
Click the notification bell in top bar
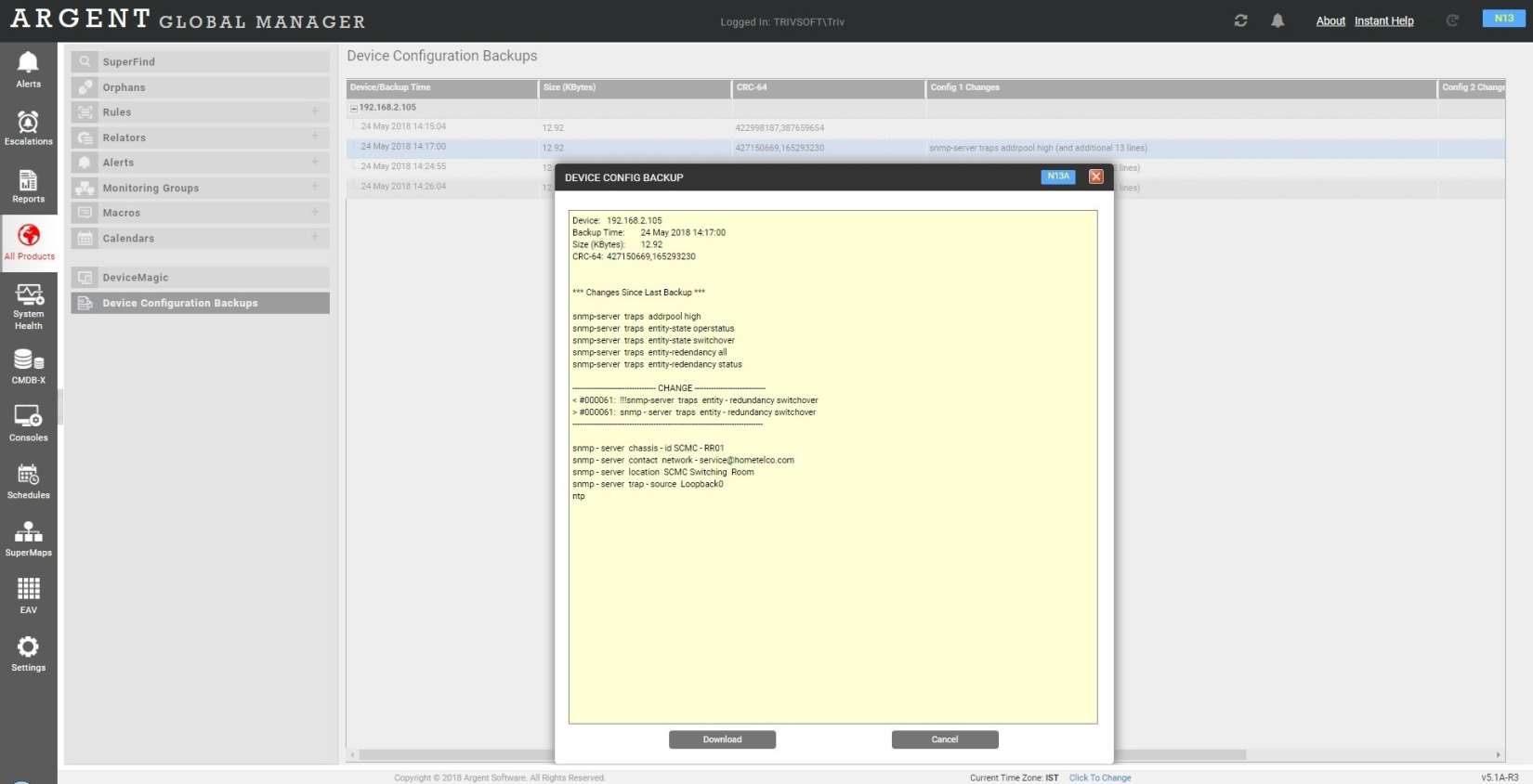pyautogui.click(x=1277, y=20)
